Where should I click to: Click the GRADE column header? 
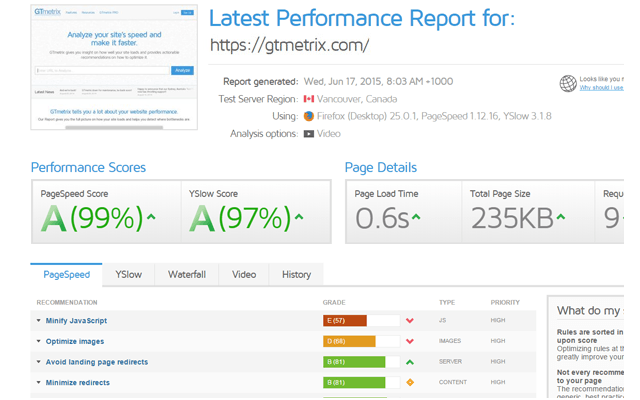pos(334,302)
